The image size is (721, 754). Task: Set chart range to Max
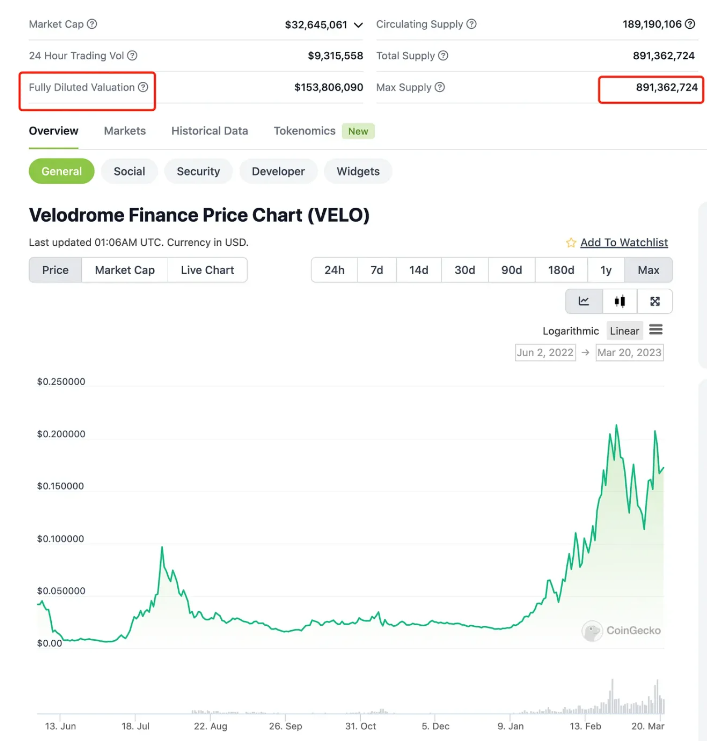648,270
